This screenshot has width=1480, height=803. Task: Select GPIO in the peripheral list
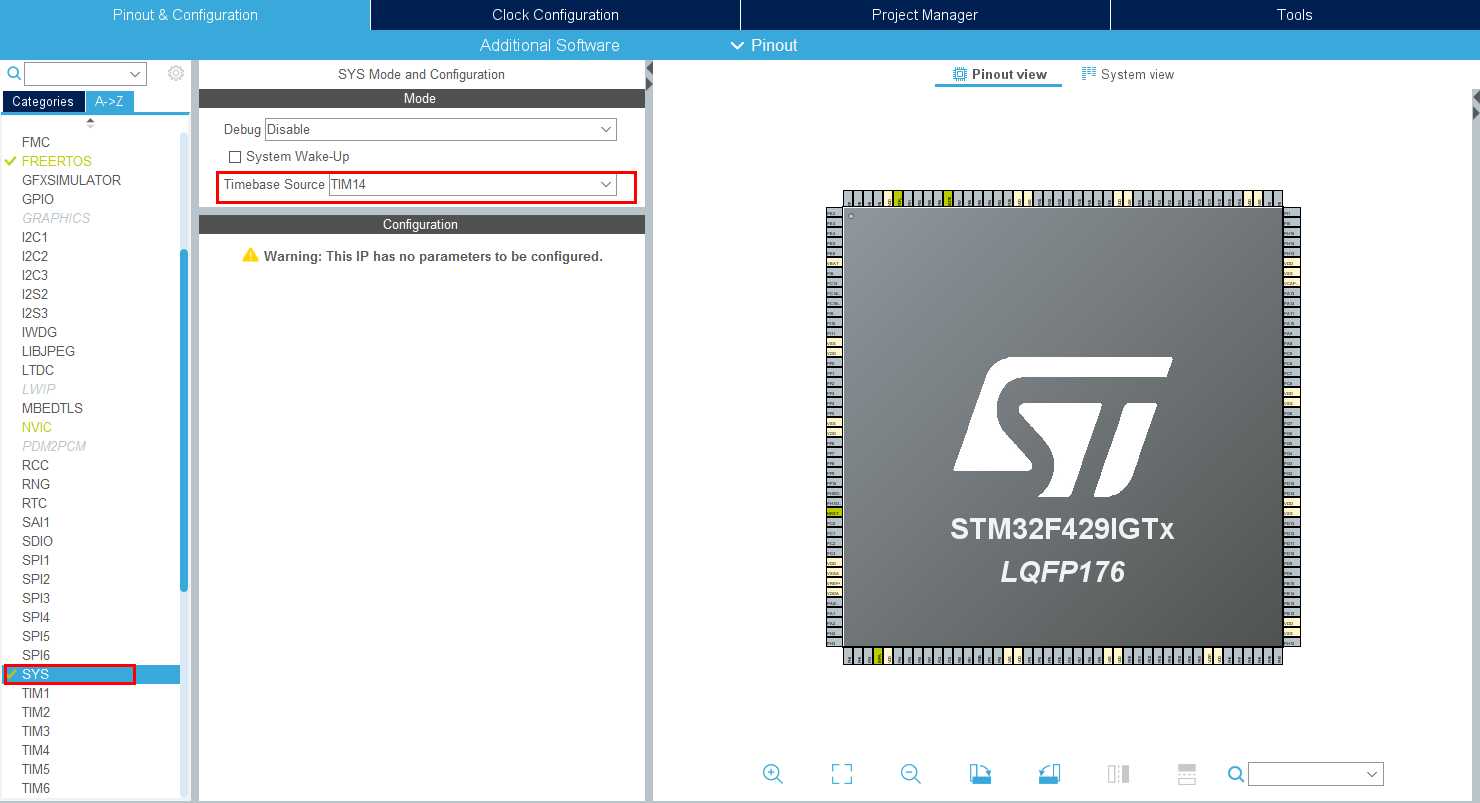click(x=38, y=199)
